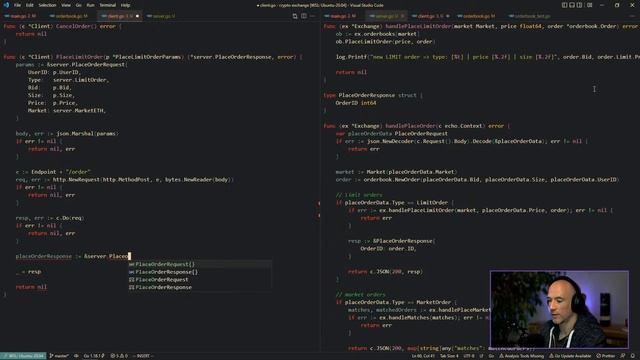Click Analysis Tools Missing warning
The height and width of the screenshot is (360, 640).
coord(522,356)
